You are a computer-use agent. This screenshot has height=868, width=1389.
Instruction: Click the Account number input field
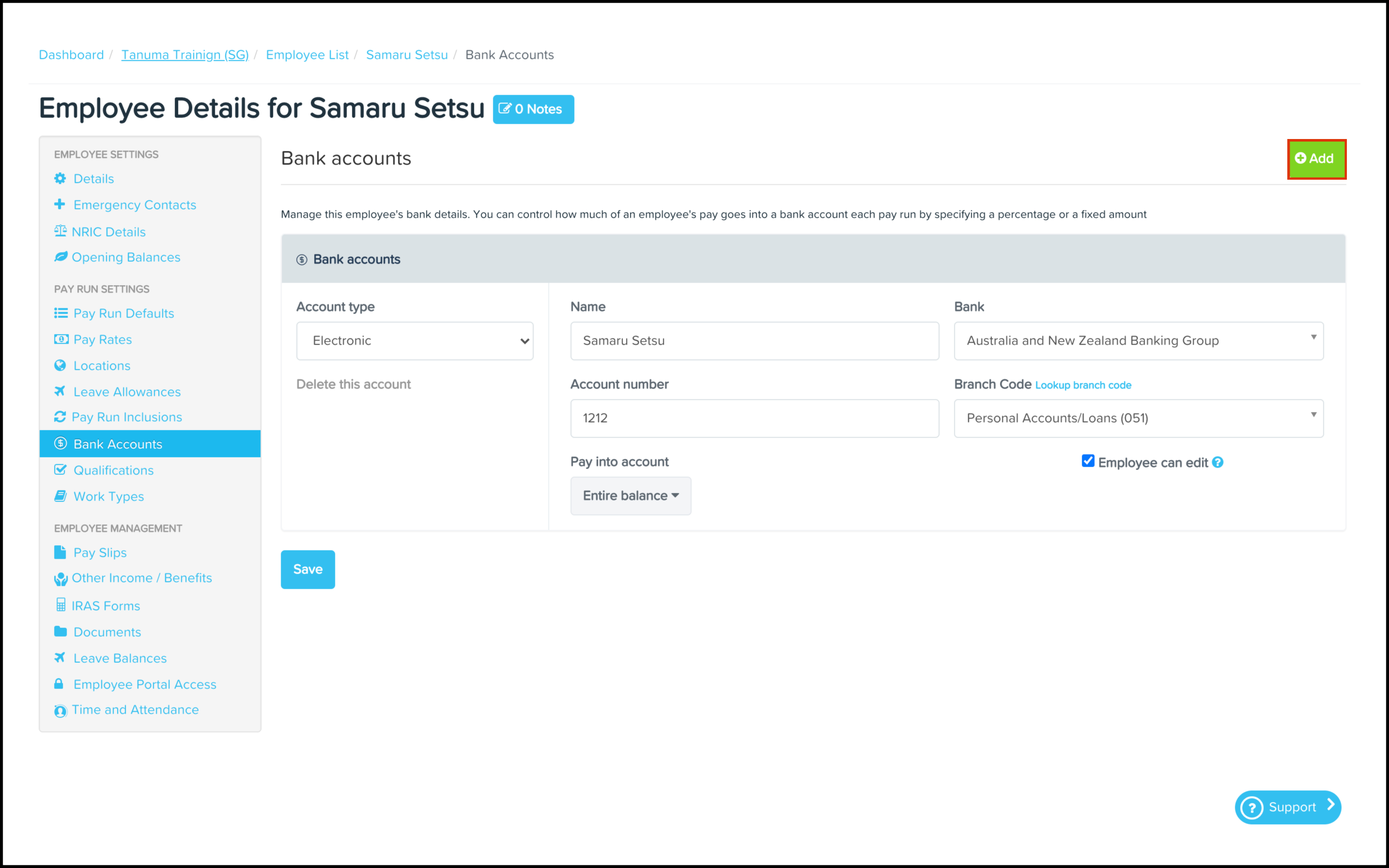[x=754, y=418]
